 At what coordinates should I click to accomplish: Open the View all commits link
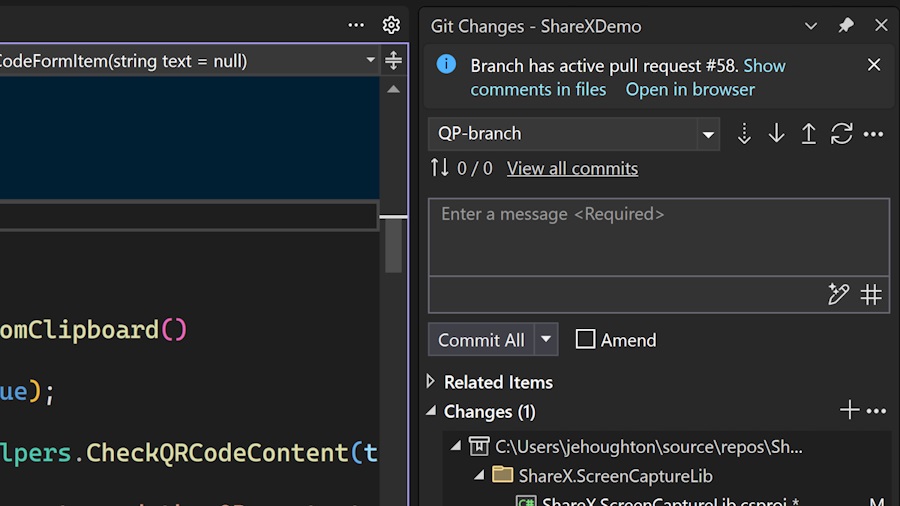[572, 169]
